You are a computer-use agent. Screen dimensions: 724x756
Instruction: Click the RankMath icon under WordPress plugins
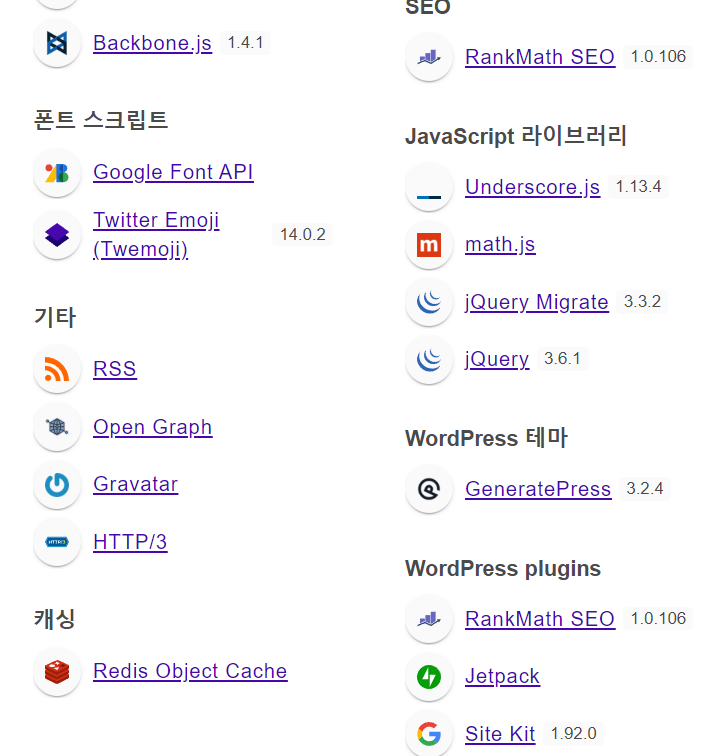click(x=429, y=619)
